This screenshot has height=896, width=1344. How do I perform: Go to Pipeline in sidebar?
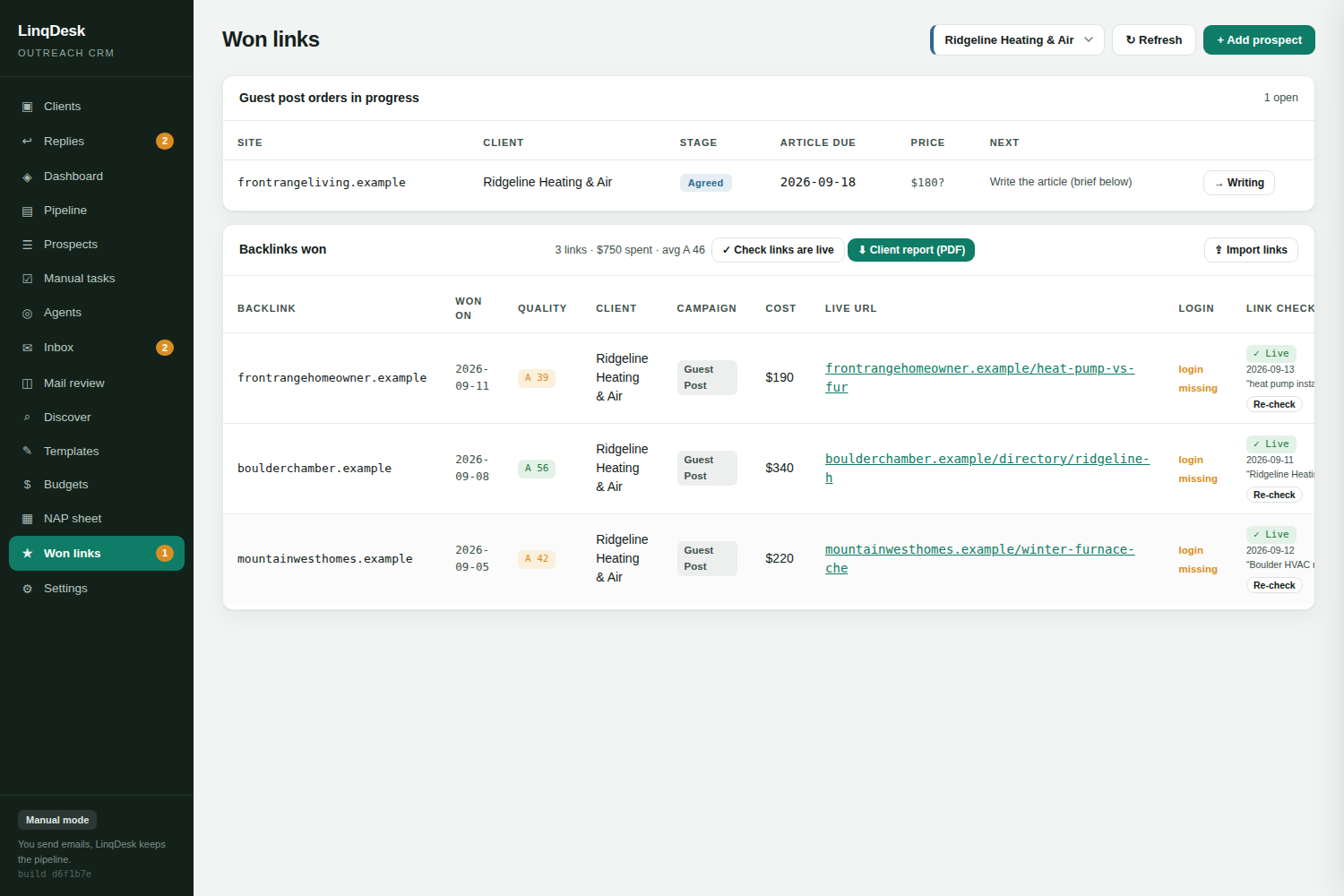(x=97, y=211)
